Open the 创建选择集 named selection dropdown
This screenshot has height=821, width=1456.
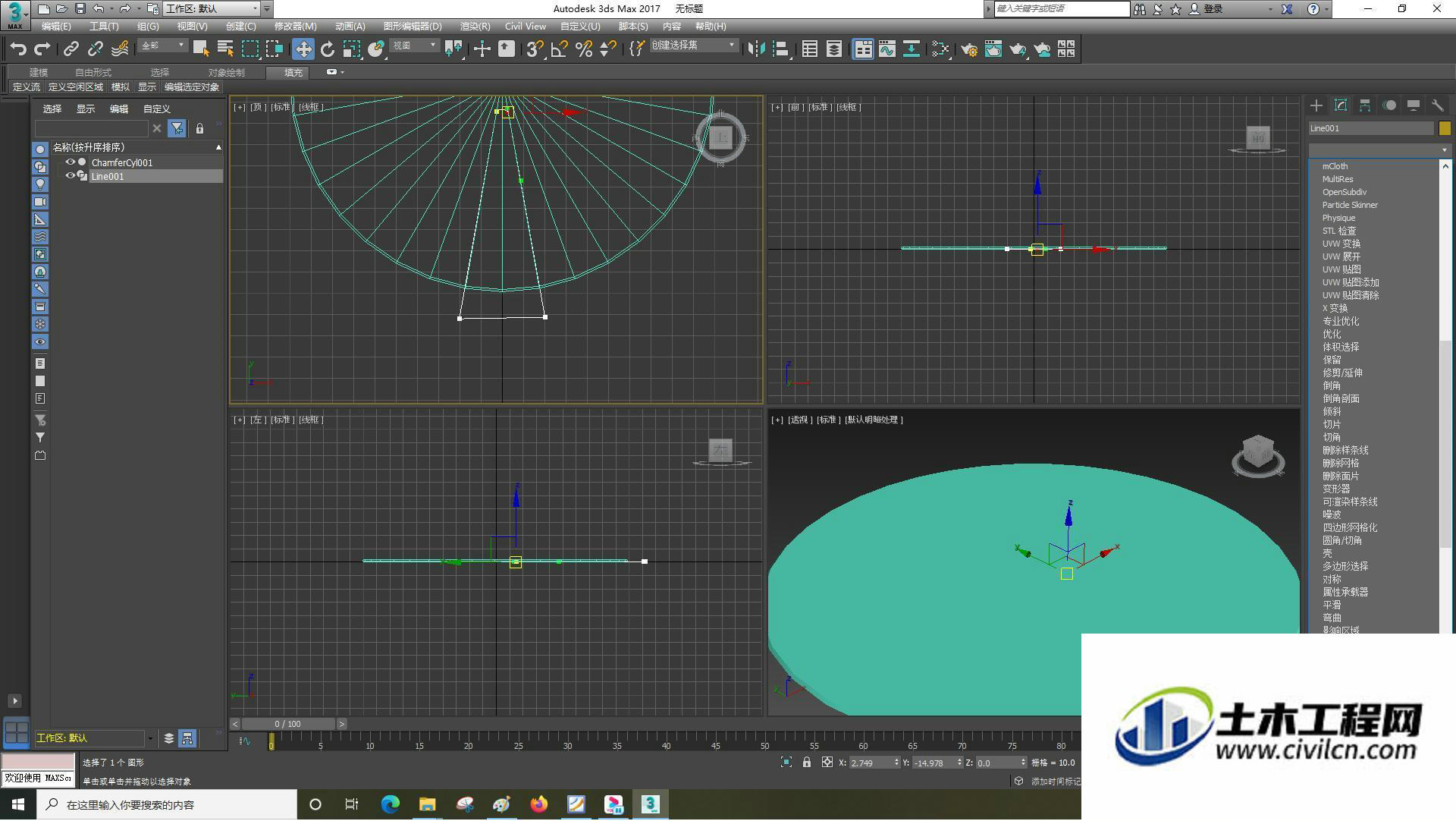(693, 46)
